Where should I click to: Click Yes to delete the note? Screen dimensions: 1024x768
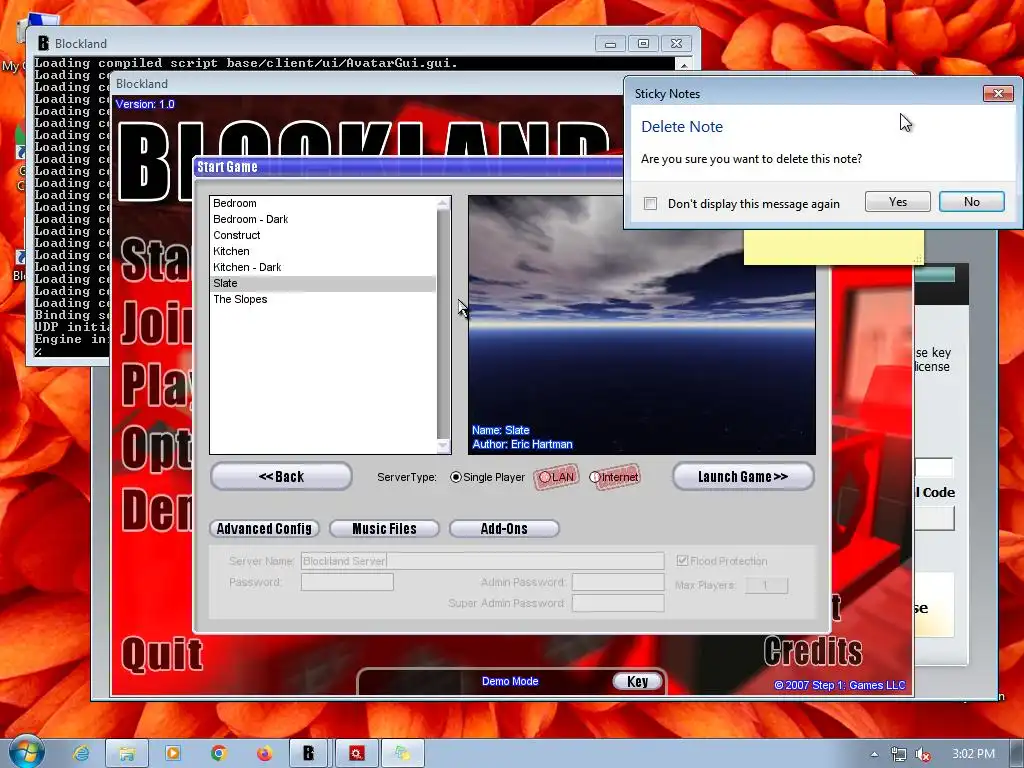tap(897, 202)
